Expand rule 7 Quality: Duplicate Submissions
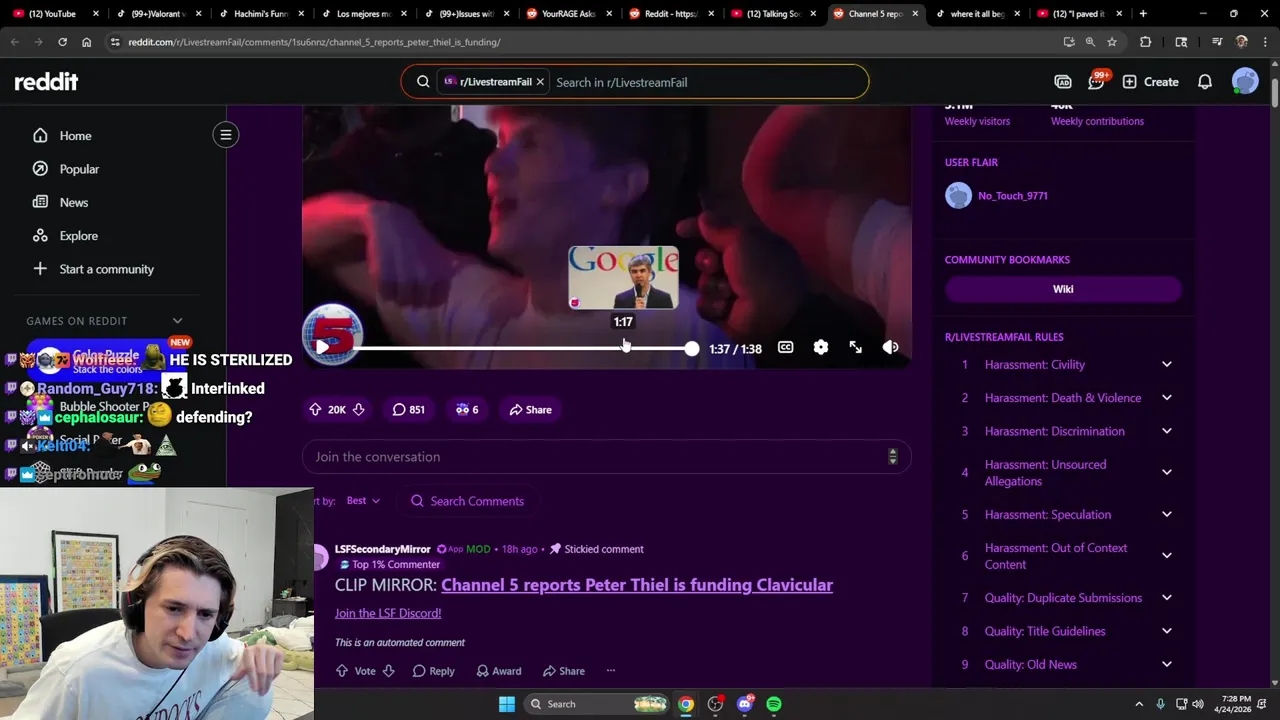Viewport: 1280px width, 720px height. [x=1166, y=598]
